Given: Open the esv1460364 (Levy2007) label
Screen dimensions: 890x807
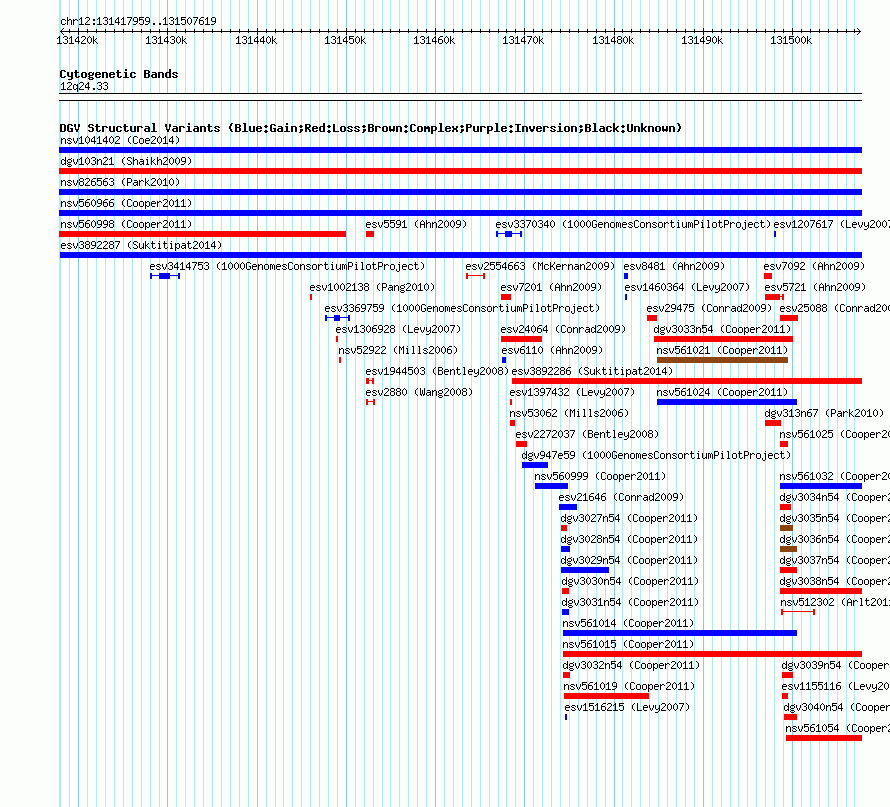Looking at the screenshot, I should click(687, 287).
